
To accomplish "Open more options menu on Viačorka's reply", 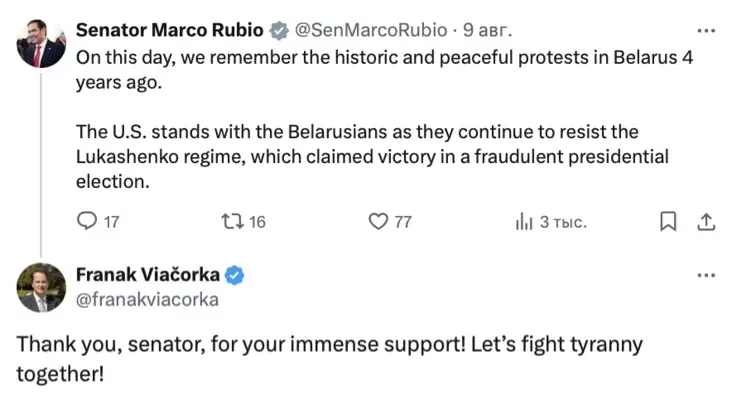I will click(x=706, y=275).
